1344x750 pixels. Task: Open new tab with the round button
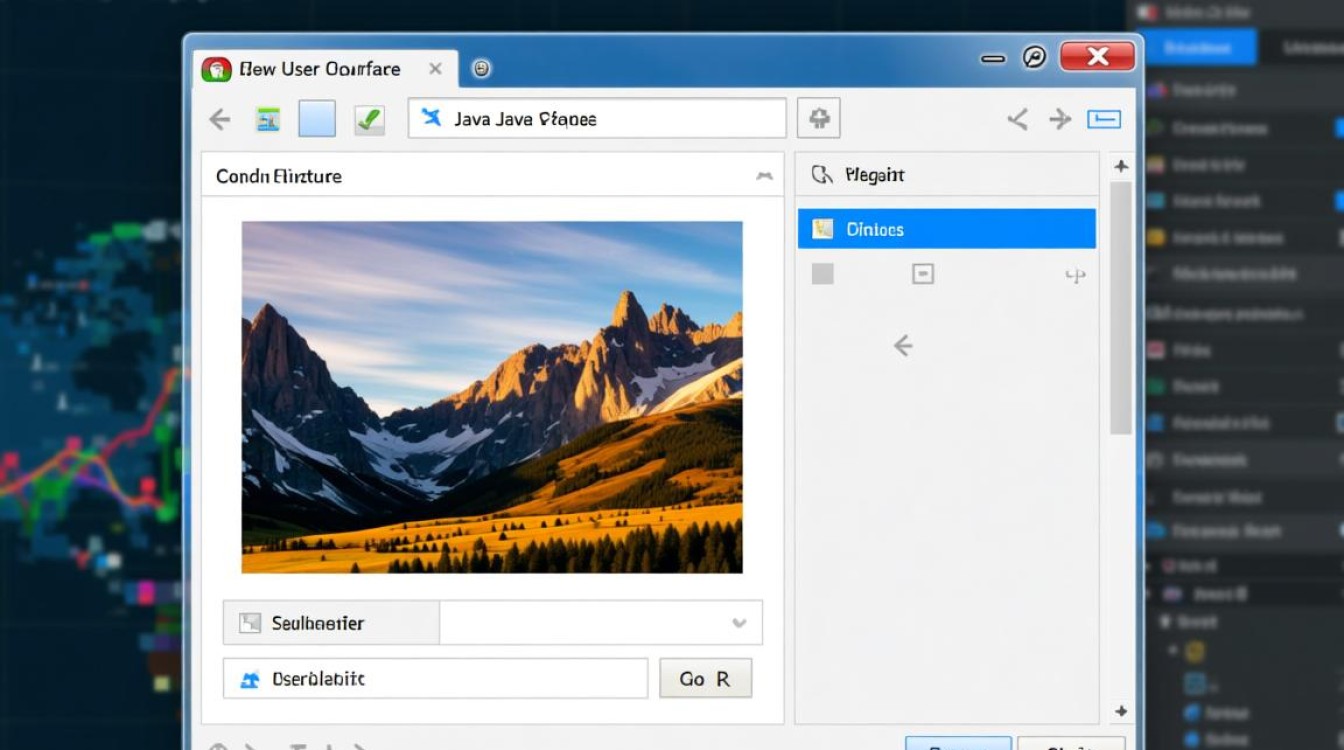(x=481, y=69)
